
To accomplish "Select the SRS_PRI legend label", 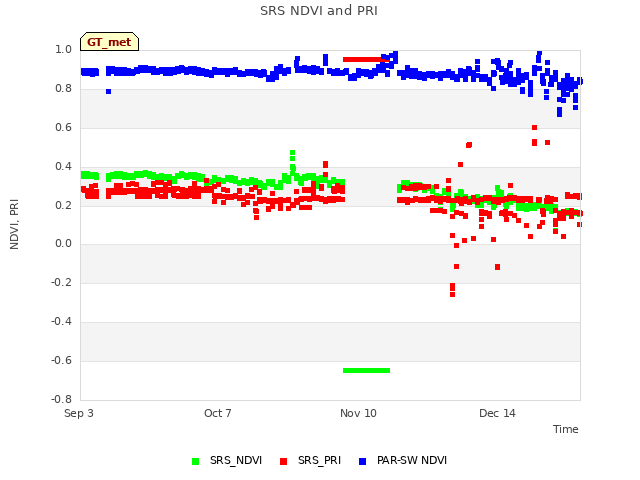I will pyautogui.click(x=319, y=460).
